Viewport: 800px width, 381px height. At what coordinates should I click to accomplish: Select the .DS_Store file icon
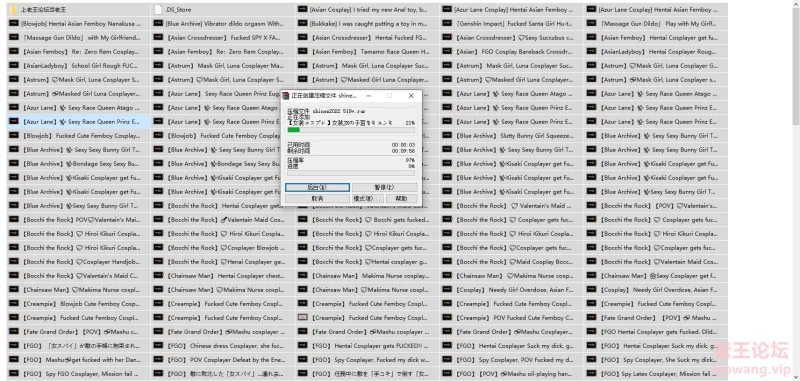(x=158, y=9)
